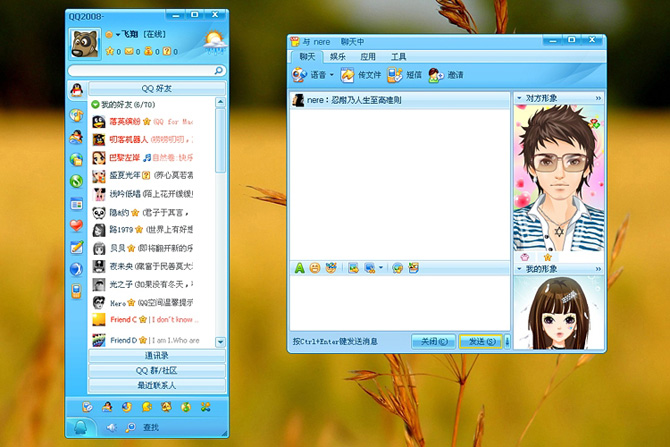Collapse the 对方形象 panel
This screenshot has width=670, height=447.
519,98
